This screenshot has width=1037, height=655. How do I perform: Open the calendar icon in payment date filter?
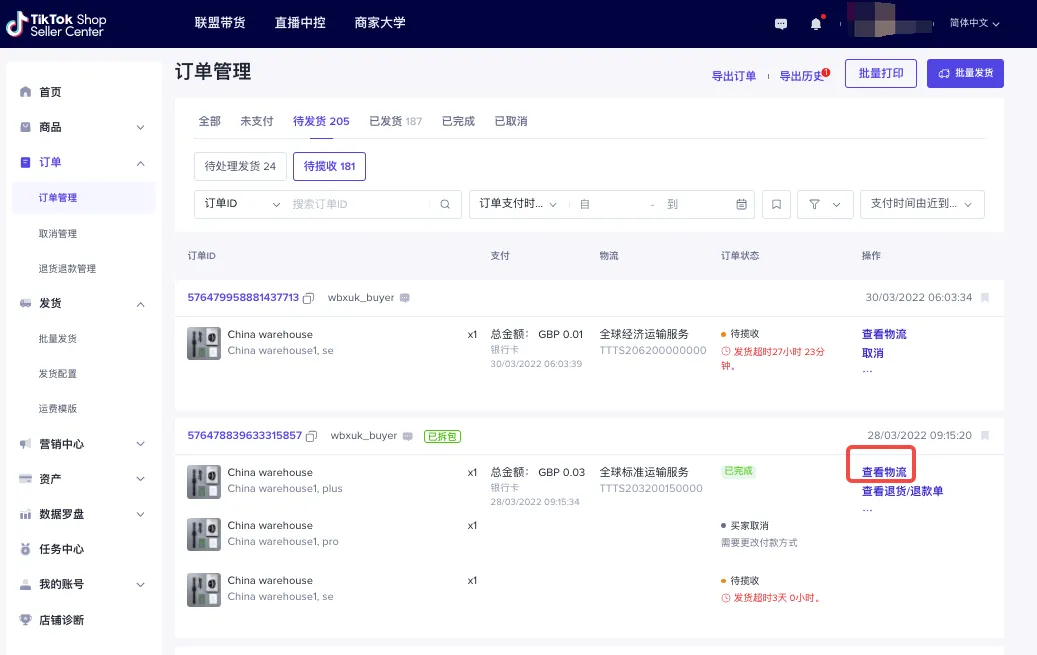coord(740,204)
